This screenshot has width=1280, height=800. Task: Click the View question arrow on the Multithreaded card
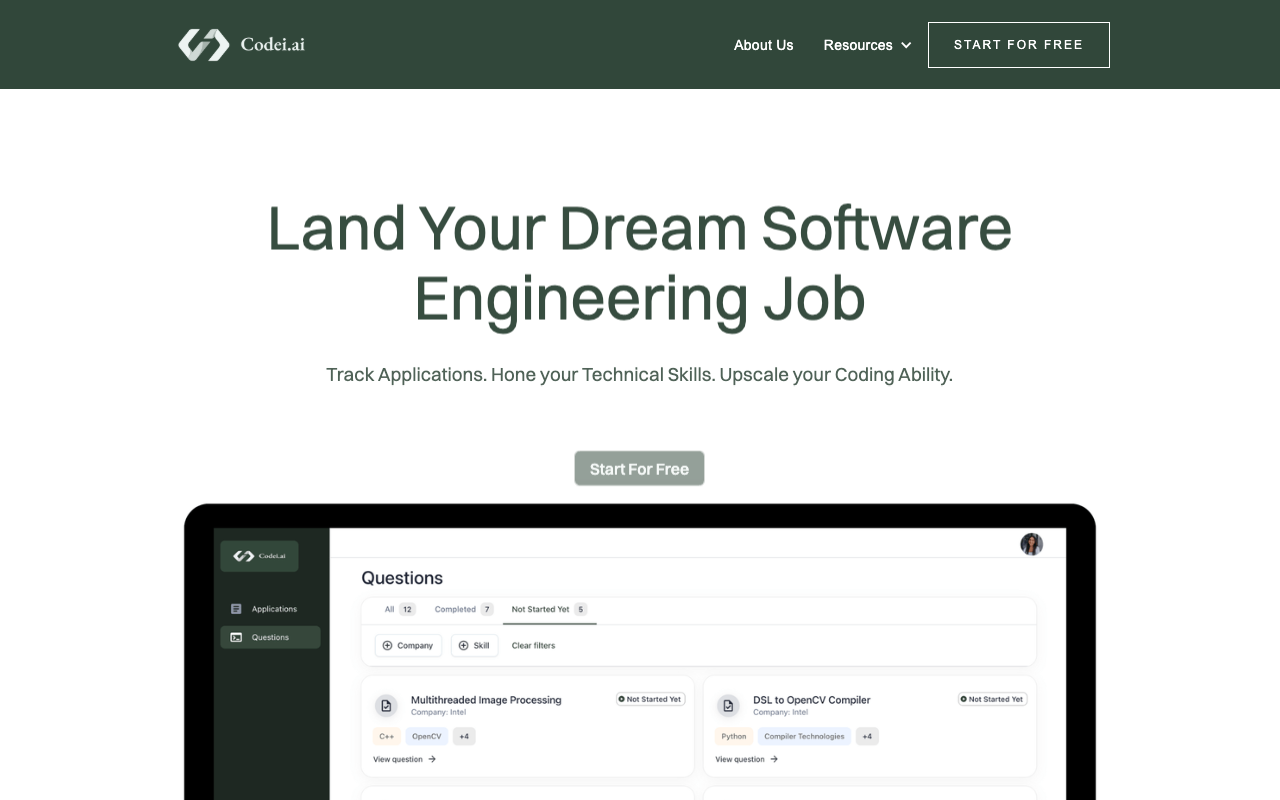pos(432,759)
